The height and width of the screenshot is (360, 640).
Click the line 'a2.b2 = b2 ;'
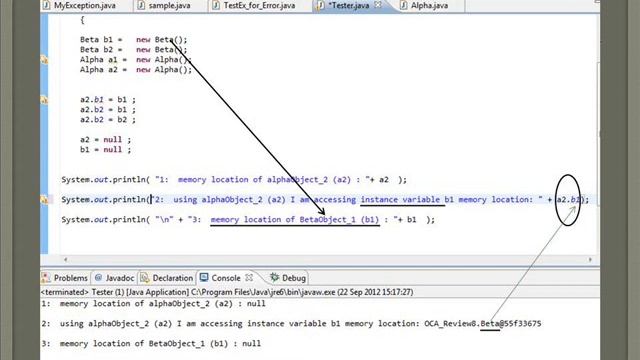[108, 120]
